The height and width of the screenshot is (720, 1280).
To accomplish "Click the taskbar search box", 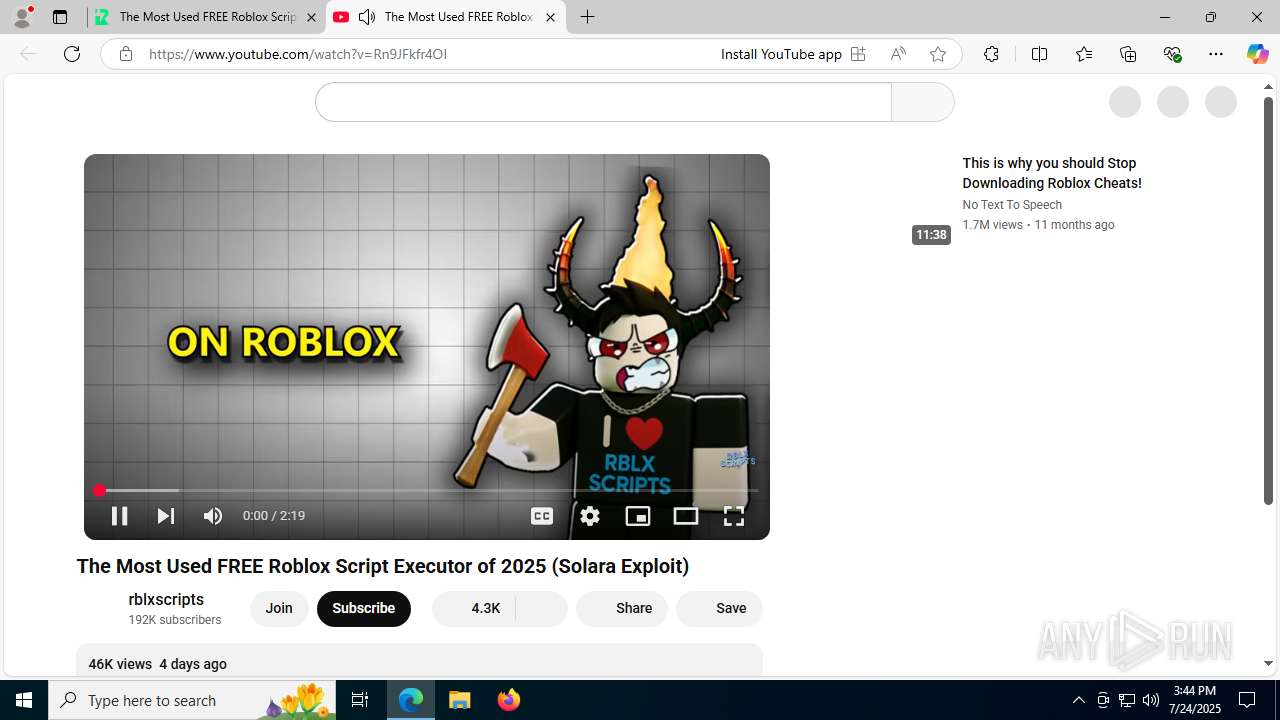I will (192, 700).
